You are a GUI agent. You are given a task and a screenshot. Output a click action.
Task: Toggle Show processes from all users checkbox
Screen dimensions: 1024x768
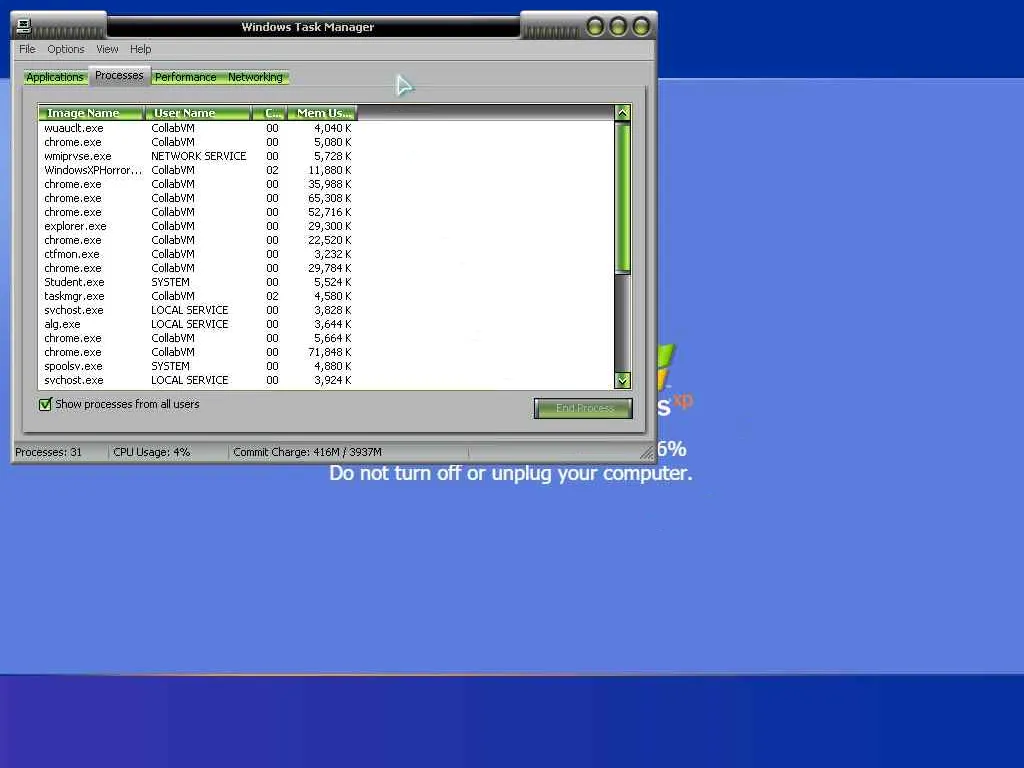45,404
